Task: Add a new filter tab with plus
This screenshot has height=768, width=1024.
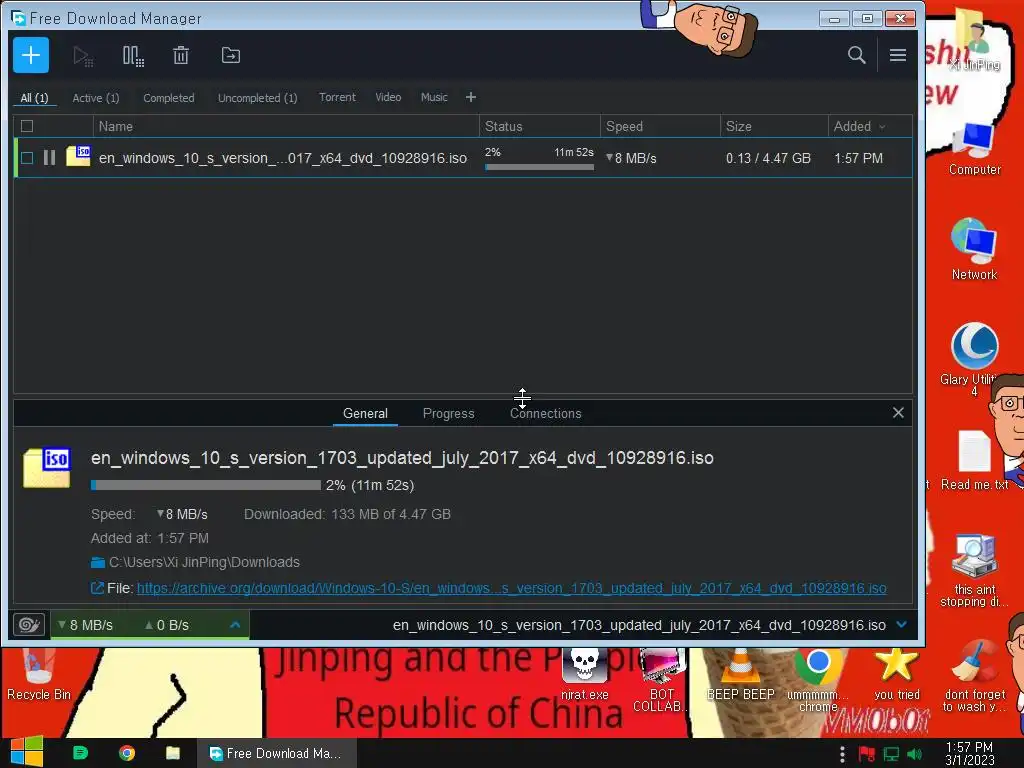Action: [x=471, y=97]
